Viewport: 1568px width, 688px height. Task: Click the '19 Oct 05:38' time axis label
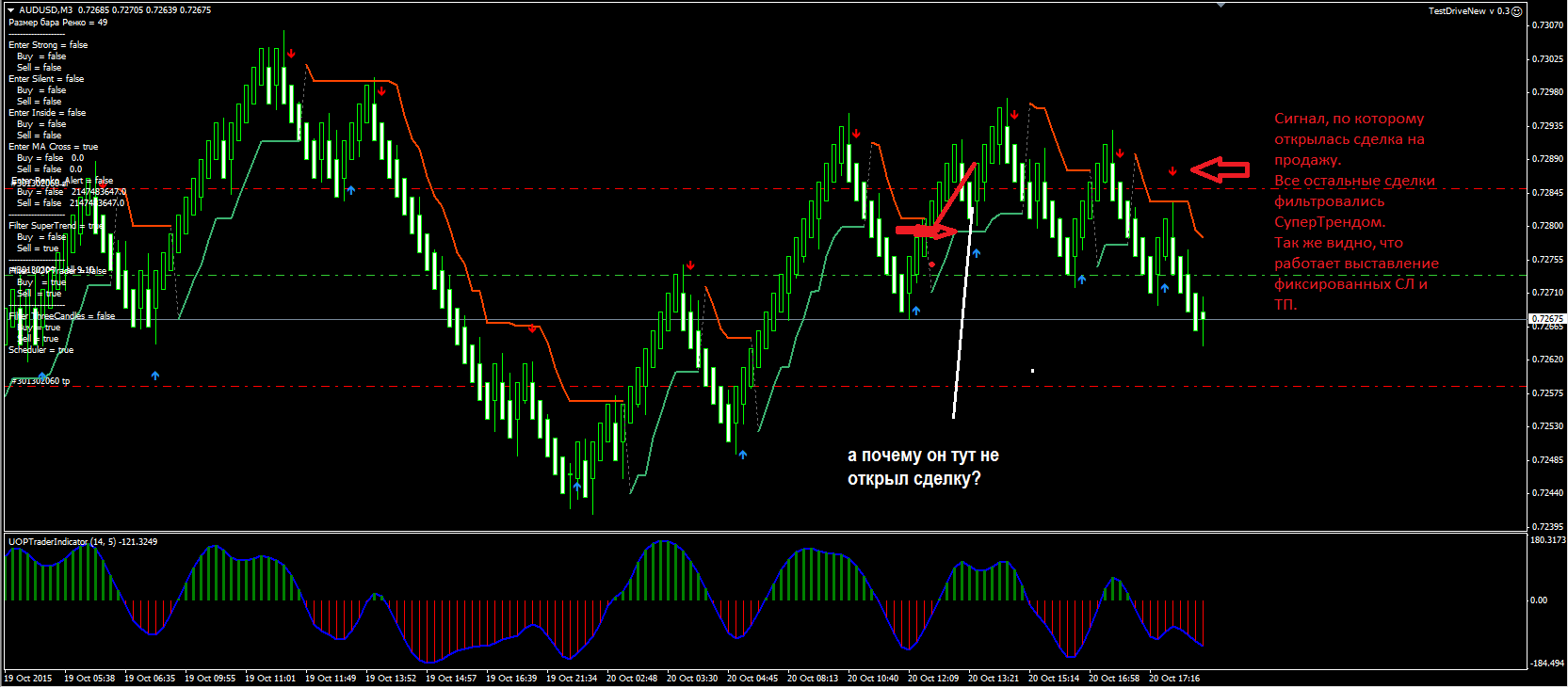tap(89, 679)
